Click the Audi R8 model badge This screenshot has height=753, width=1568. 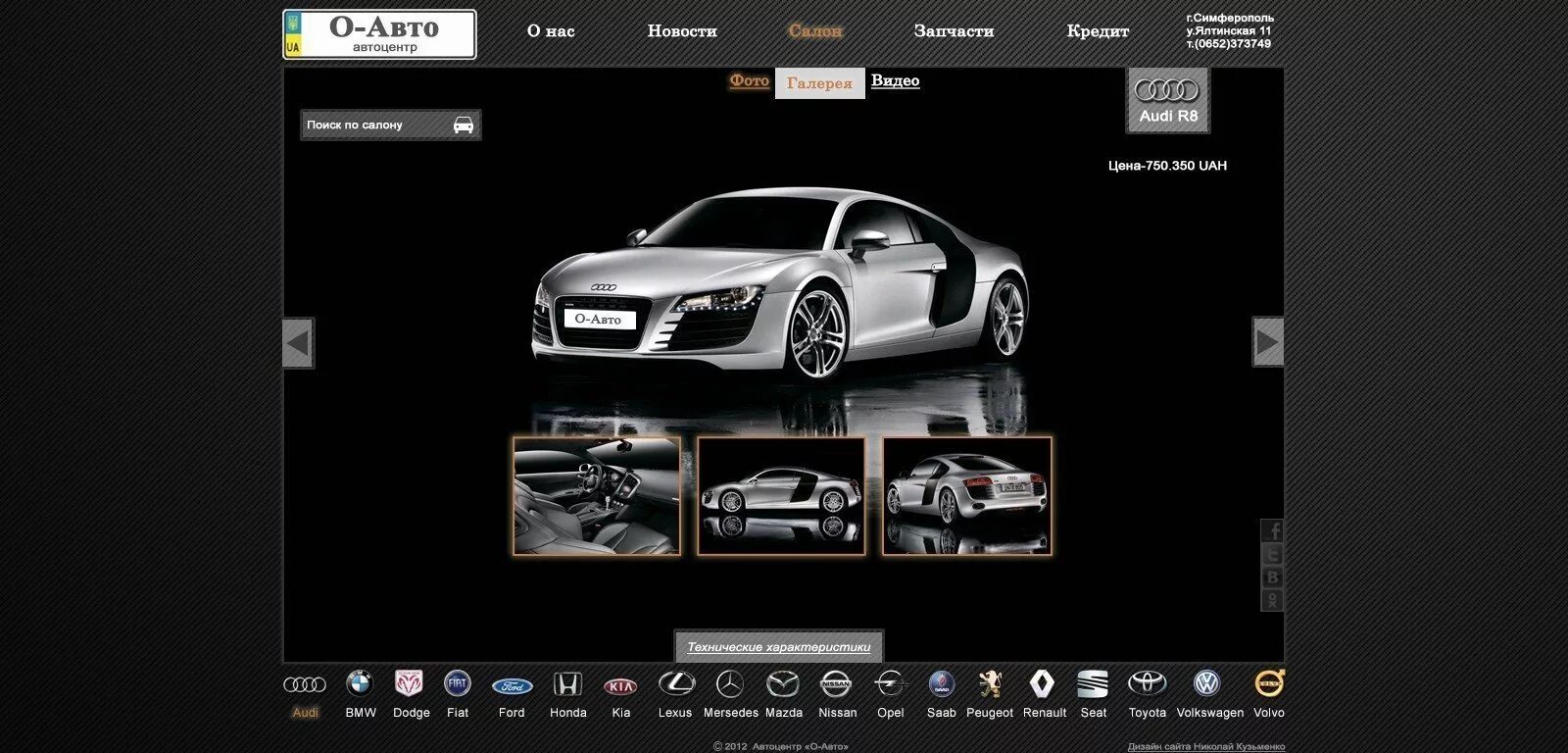click(1168, 100)
